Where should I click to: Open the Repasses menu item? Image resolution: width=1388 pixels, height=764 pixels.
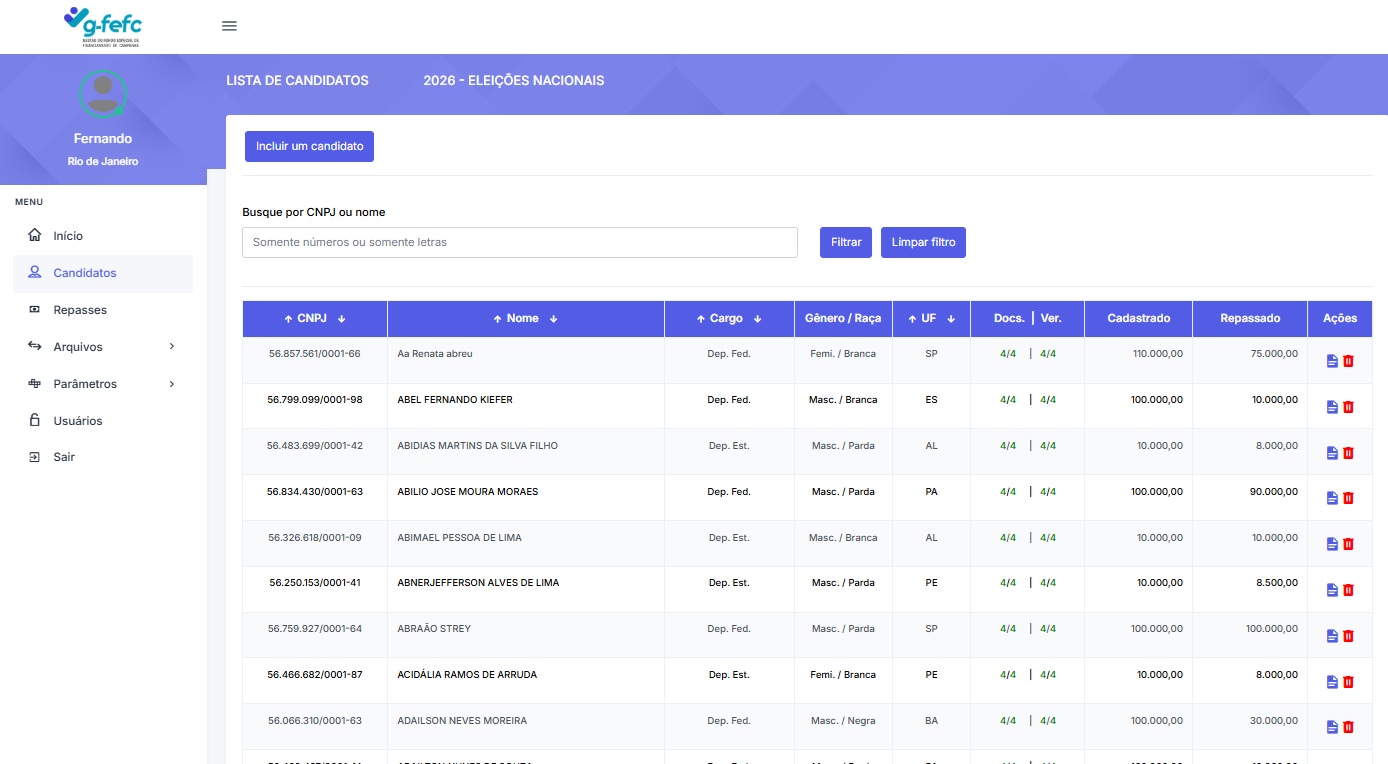coord(80,310)
